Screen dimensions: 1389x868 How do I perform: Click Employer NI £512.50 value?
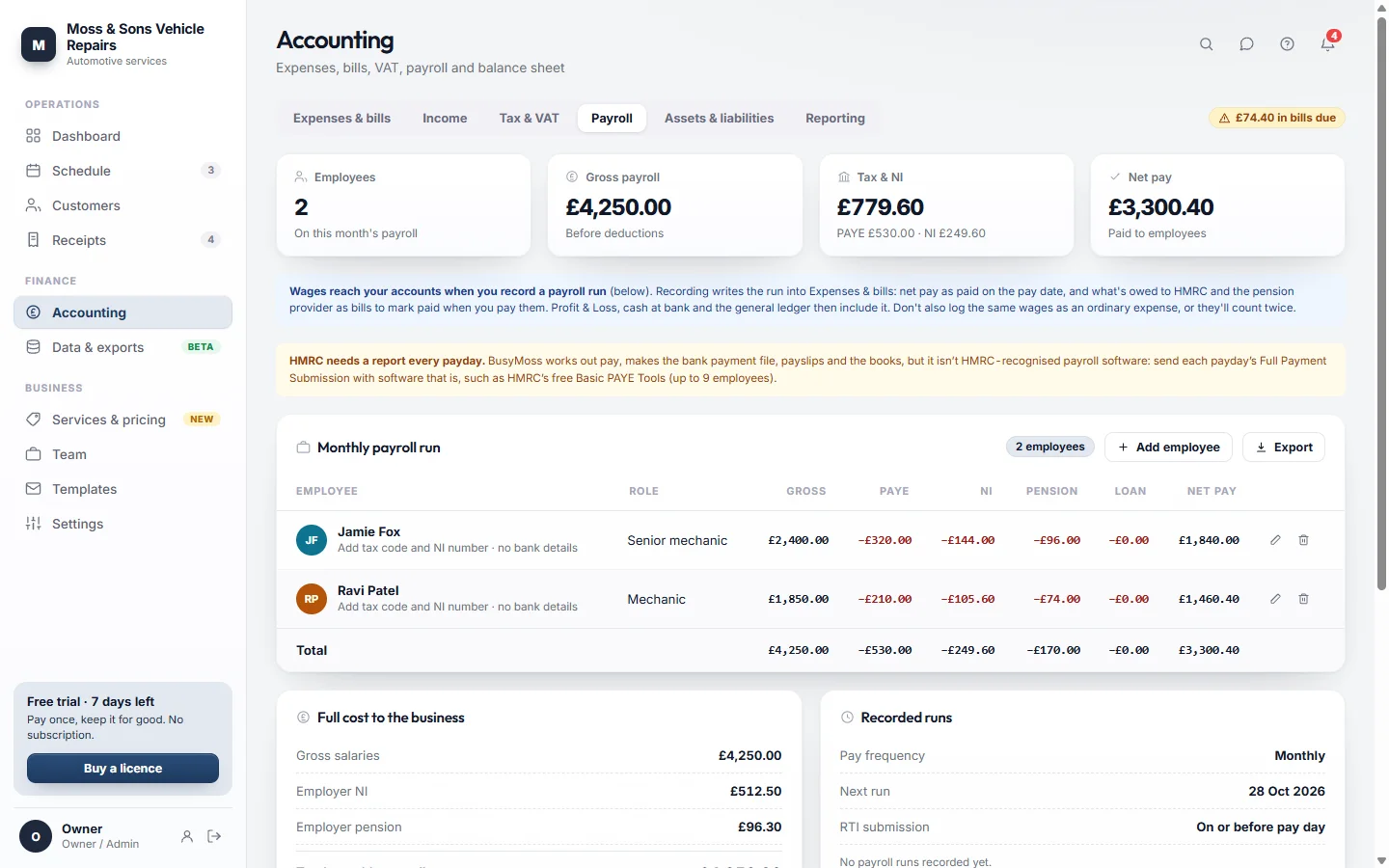[x=755, y=791]
